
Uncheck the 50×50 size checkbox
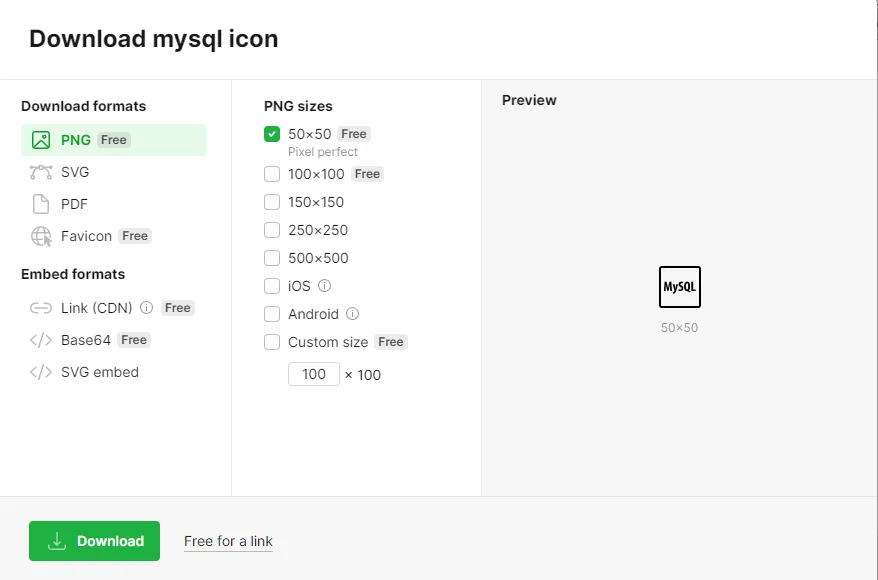(272, 134)
